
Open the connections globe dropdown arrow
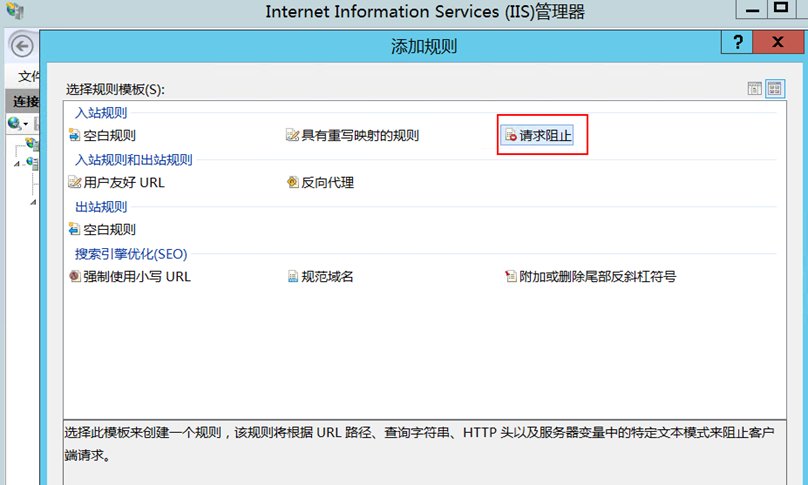27,124
